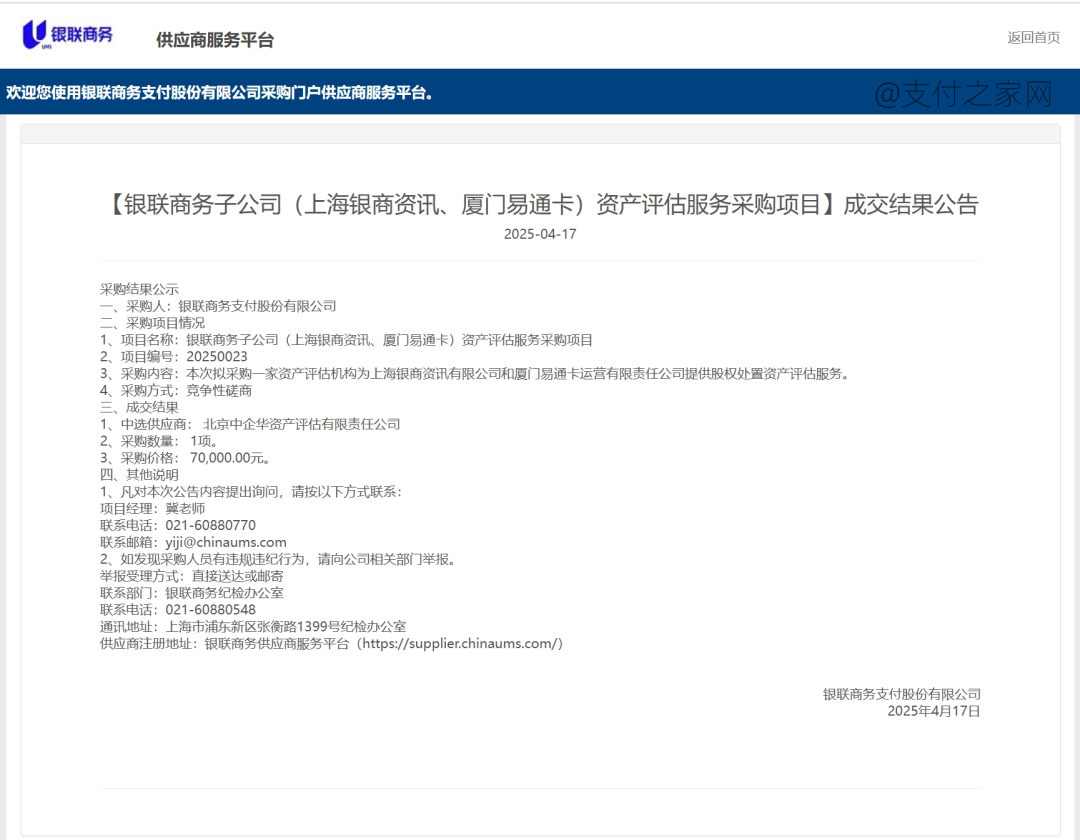Click the 联系部门 银联商务纪检办公室 line
This screenshot has height=840, width=1080.
click(x=191, y=593)
